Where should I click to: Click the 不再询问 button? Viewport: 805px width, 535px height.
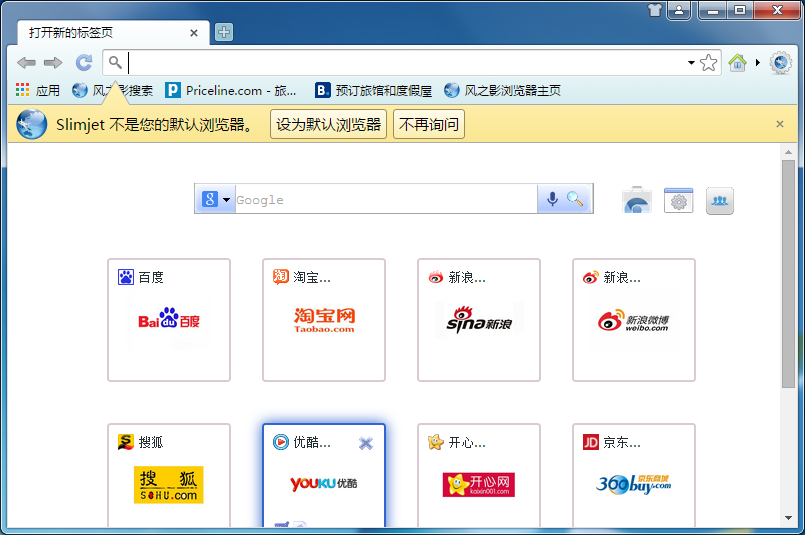pos(429,125)
